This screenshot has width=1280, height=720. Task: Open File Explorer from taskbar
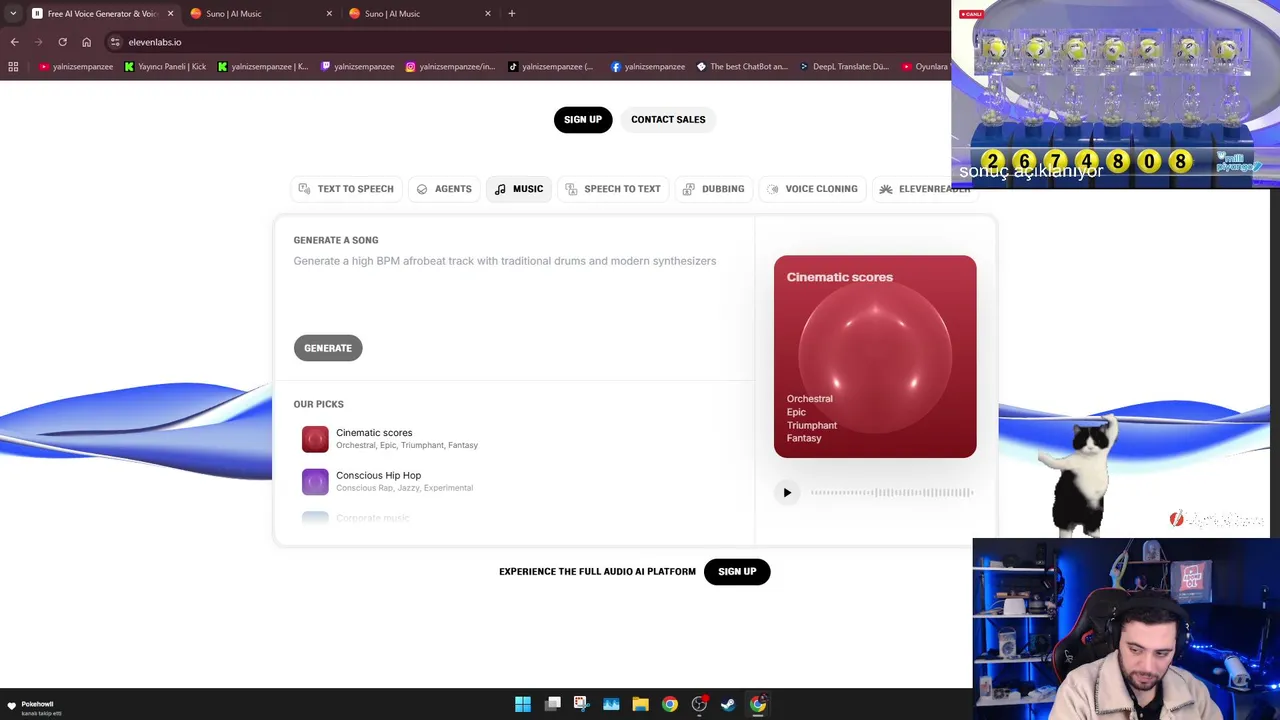pos(640,704)
